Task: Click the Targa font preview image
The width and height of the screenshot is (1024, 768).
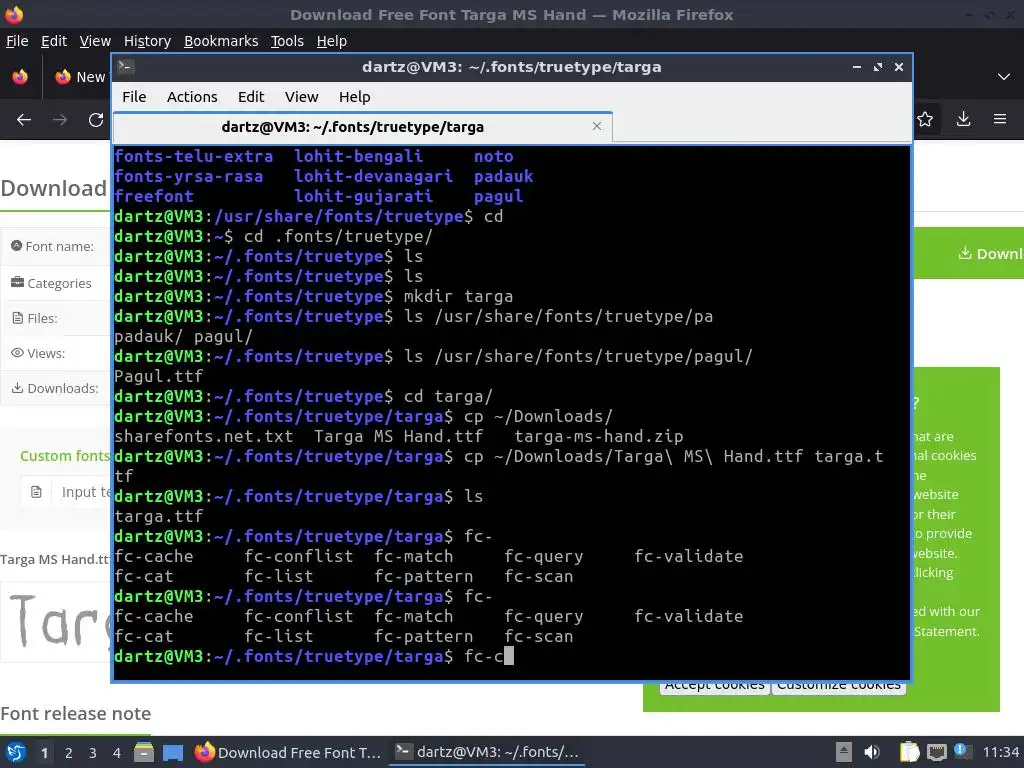Action: pos(57,620)
